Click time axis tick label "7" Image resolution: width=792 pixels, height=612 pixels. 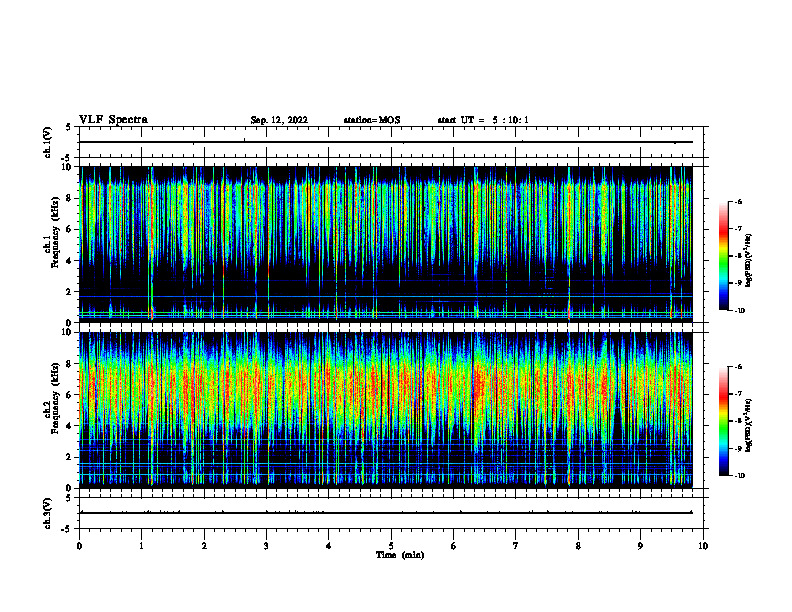[516, 546]
